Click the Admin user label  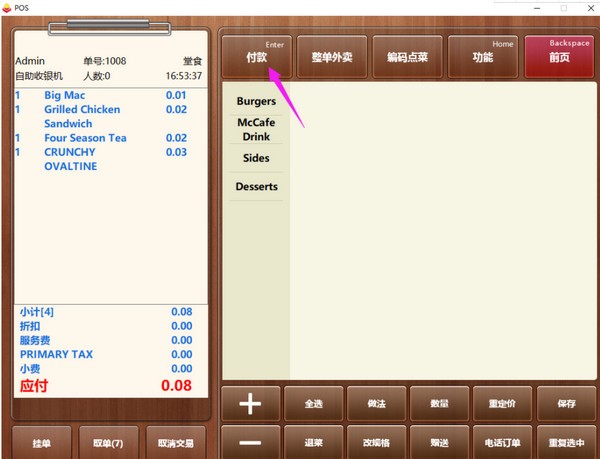click(x=30, y=61)
